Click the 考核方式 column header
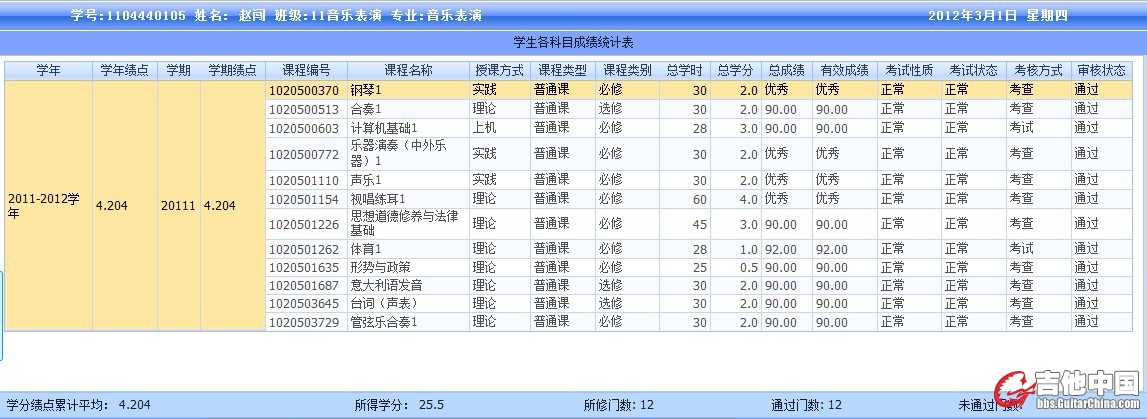1147x419 pixels. tap(1038, 71)
